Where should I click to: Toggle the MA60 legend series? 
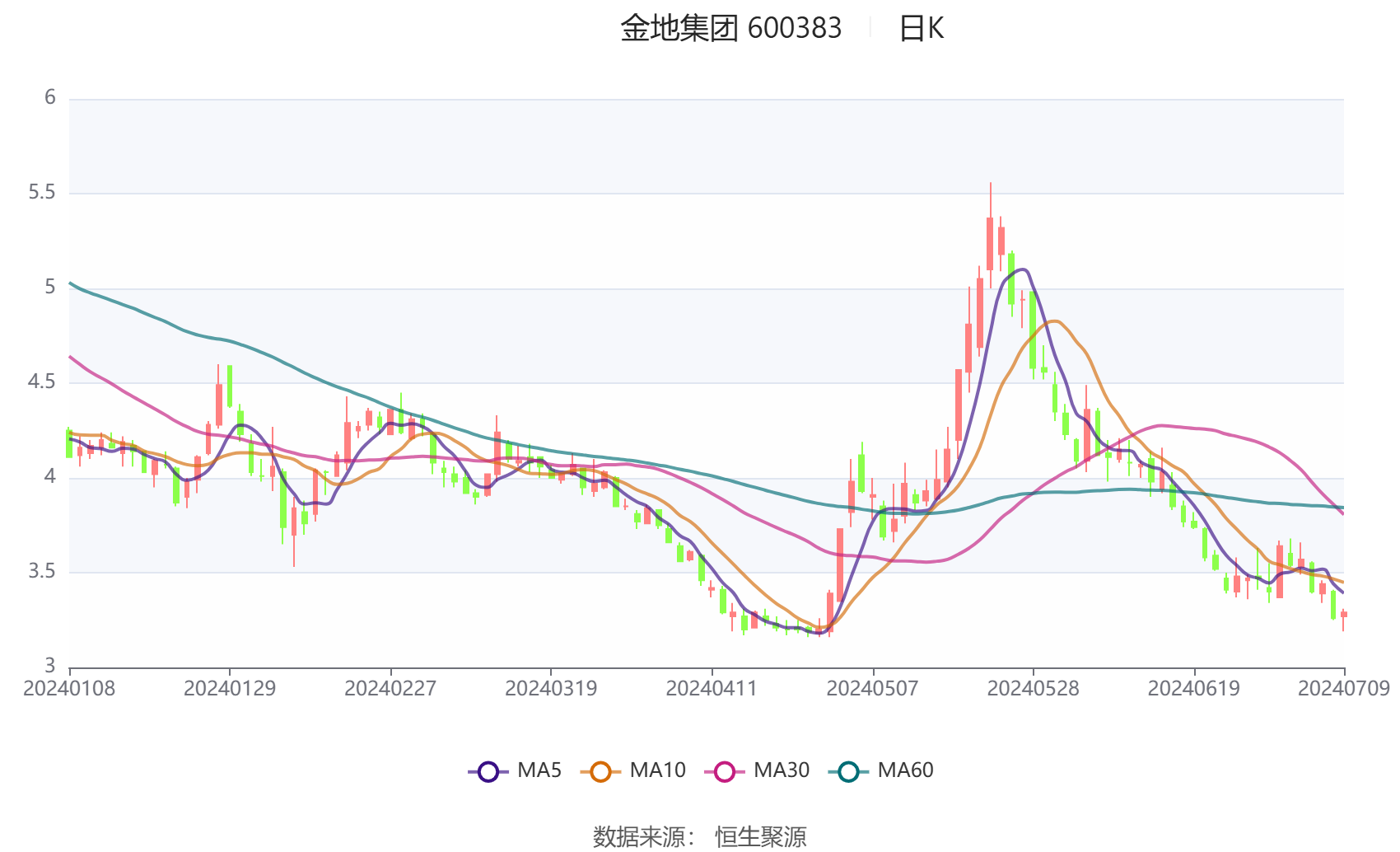(881, 771)
